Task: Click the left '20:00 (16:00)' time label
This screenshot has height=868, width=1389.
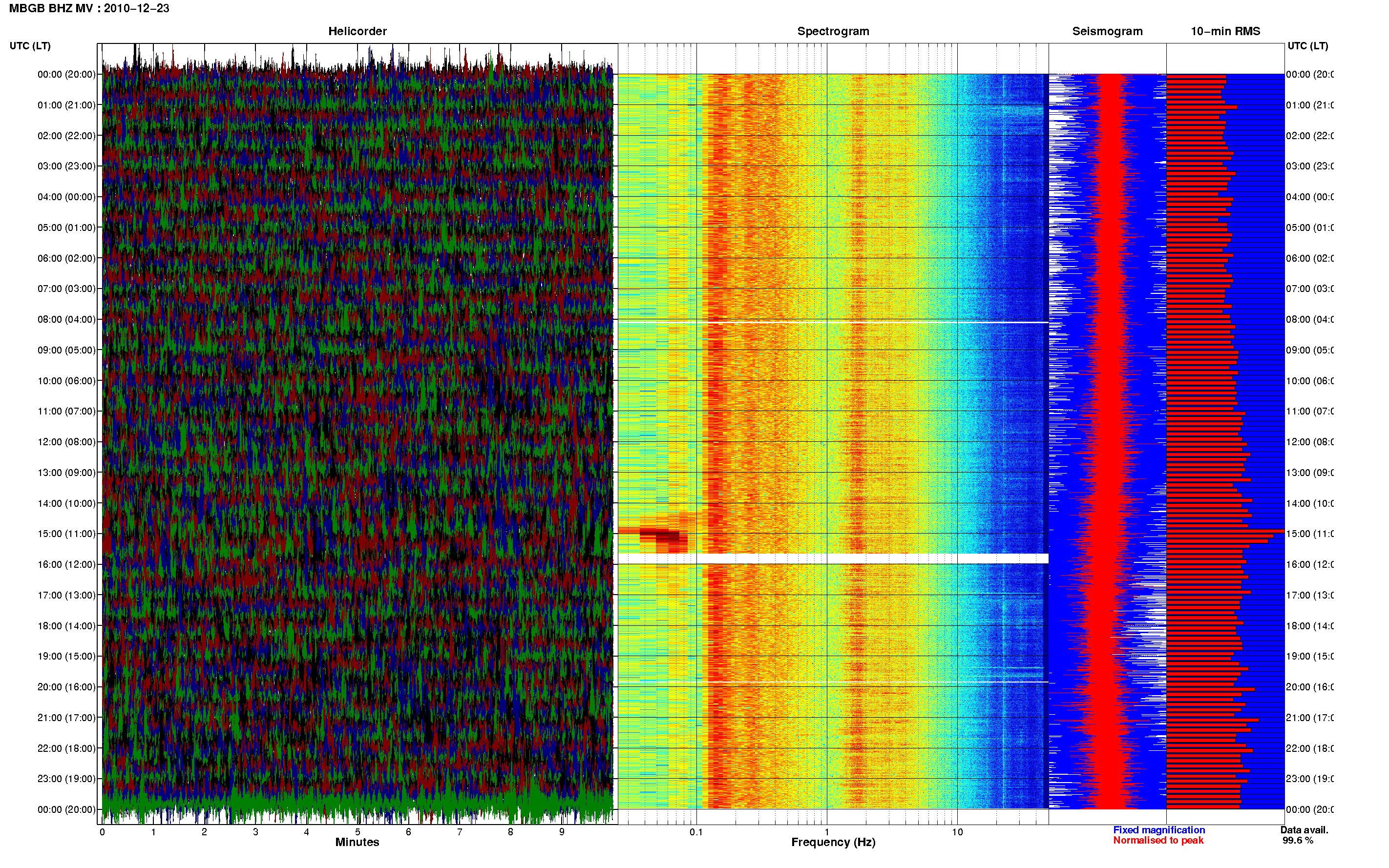Action: [x=66, y=686]
